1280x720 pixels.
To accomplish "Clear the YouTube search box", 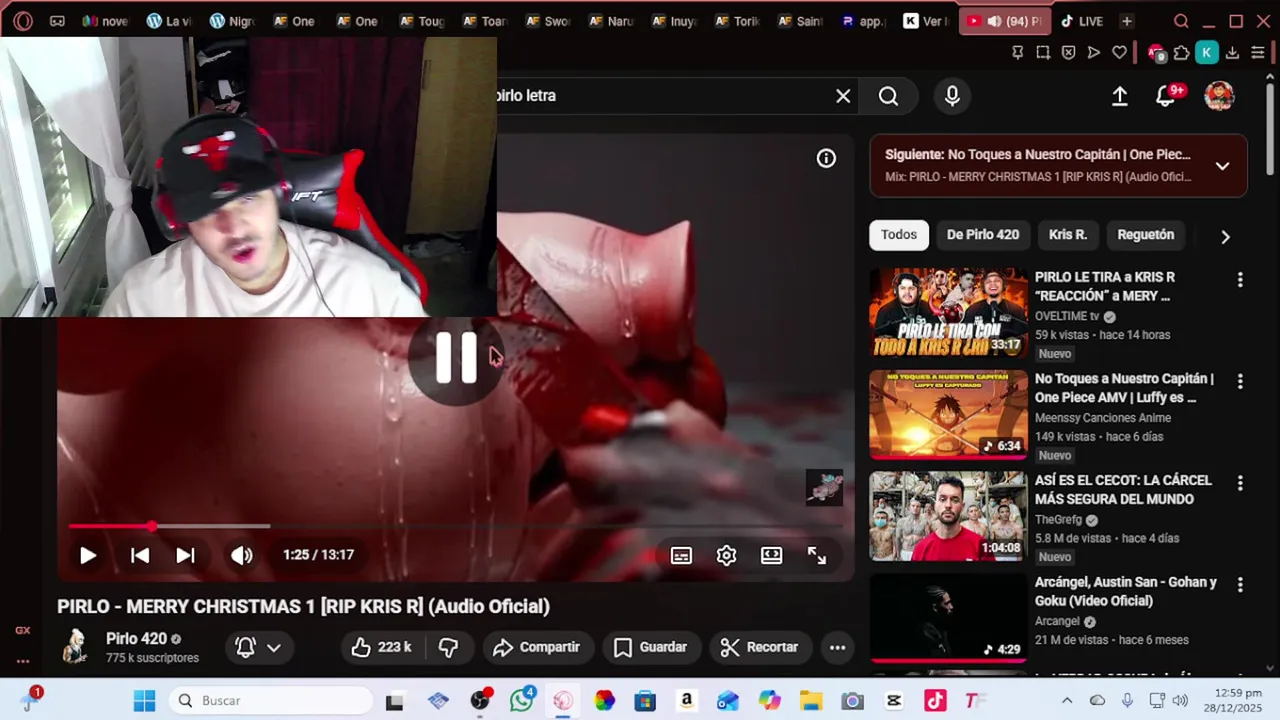I will tap(843, 96).
